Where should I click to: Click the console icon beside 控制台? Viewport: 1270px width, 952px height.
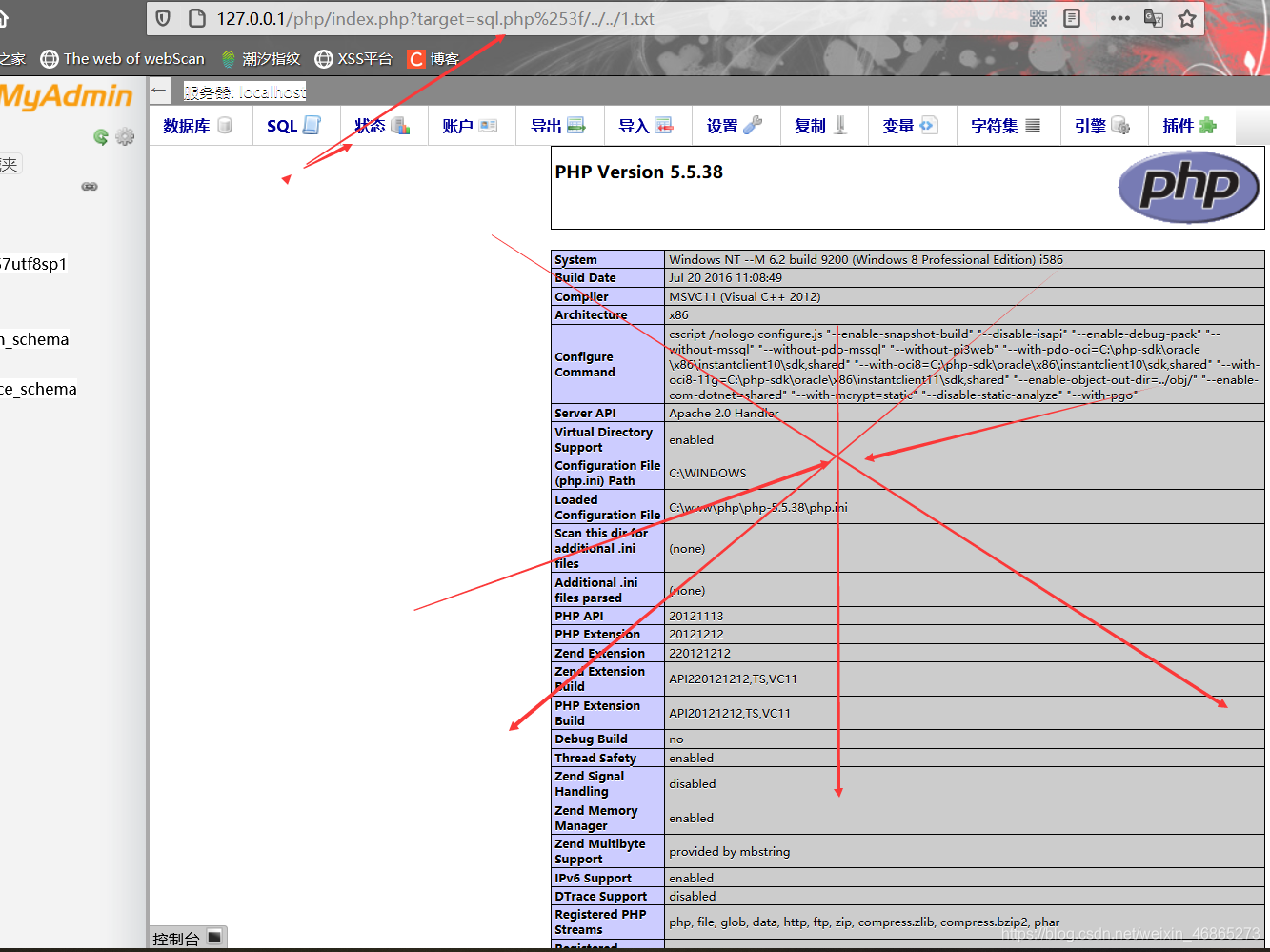point(214,938)
